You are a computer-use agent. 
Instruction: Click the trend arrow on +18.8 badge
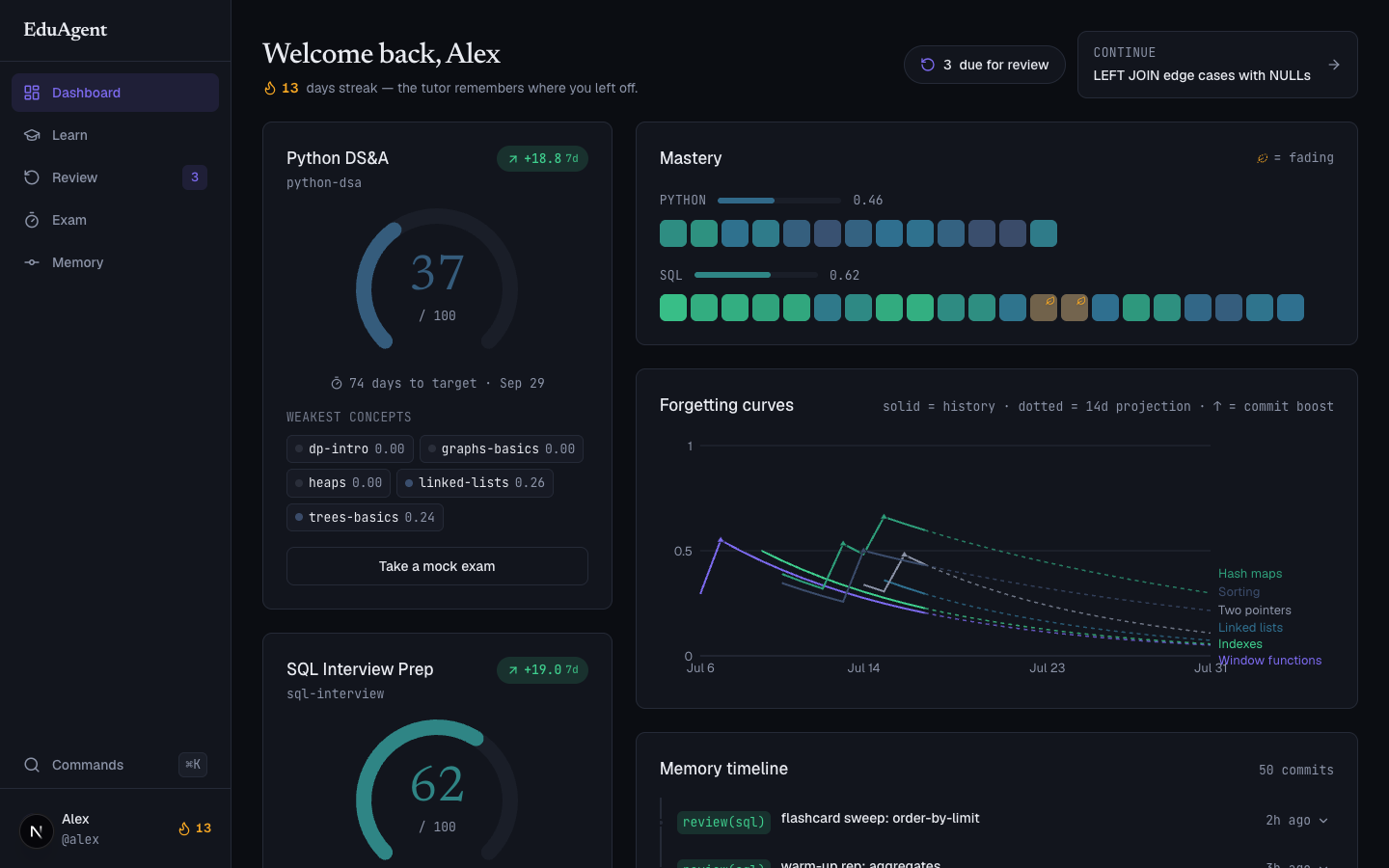tap(513, 159)
